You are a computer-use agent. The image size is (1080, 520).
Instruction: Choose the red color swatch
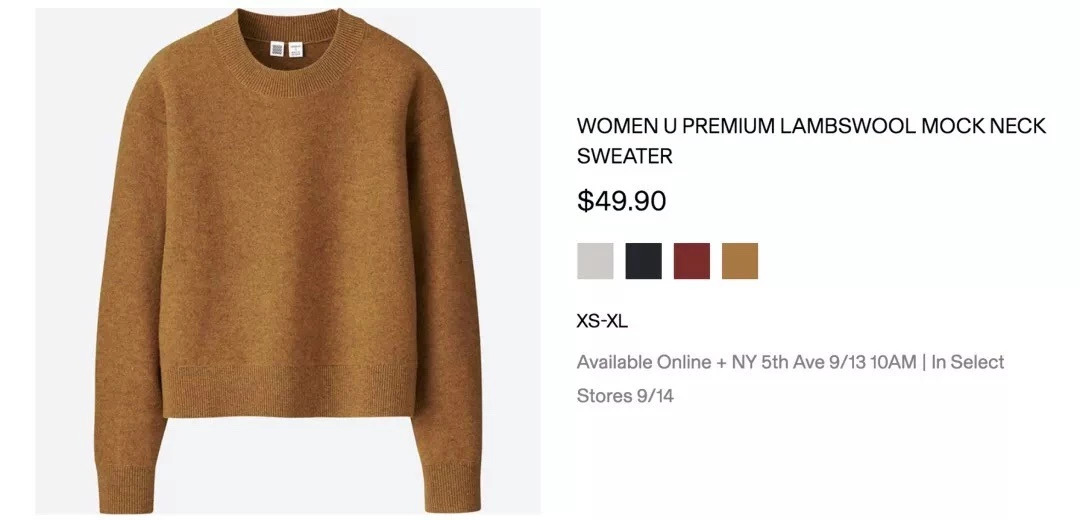click(x=692, y=261)
